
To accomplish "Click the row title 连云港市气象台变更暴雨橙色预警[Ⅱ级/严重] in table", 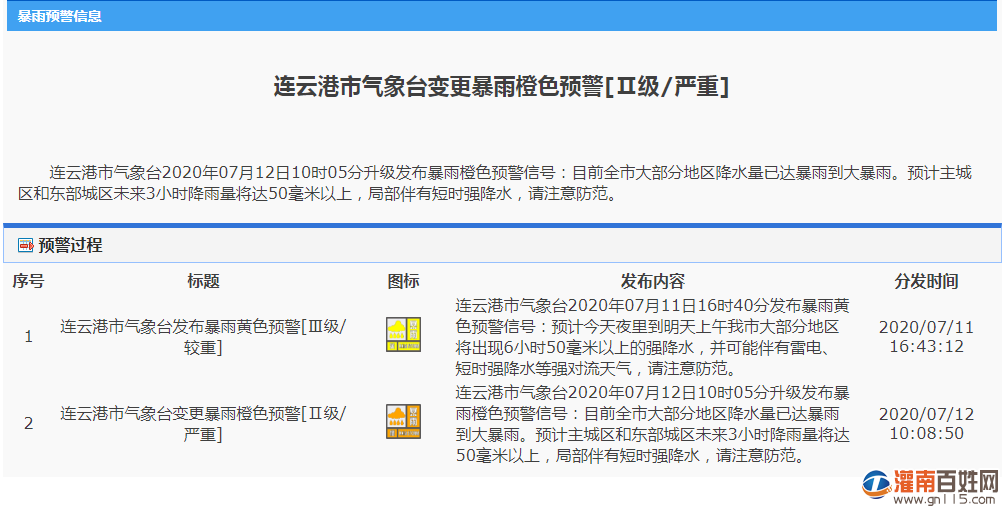I will point(203,423).
